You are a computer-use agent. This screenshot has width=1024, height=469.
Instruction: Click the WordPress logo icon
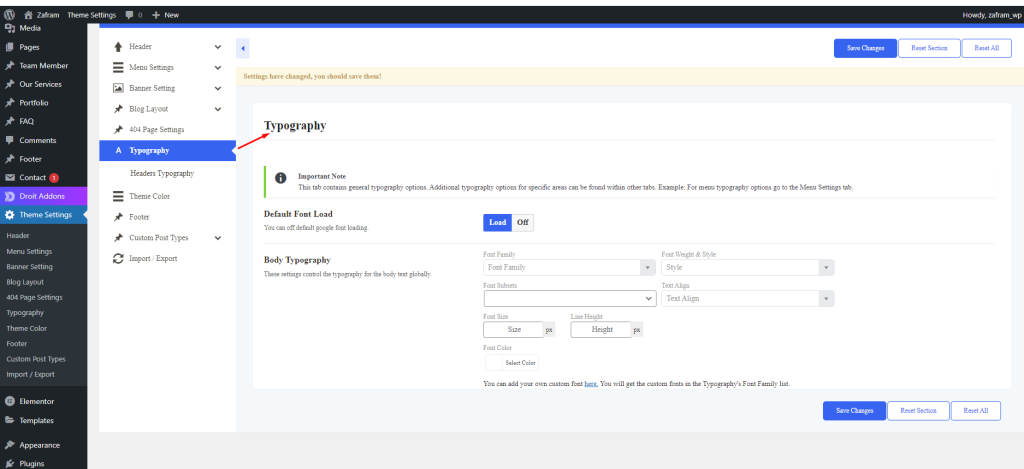(x=9, y=15)
